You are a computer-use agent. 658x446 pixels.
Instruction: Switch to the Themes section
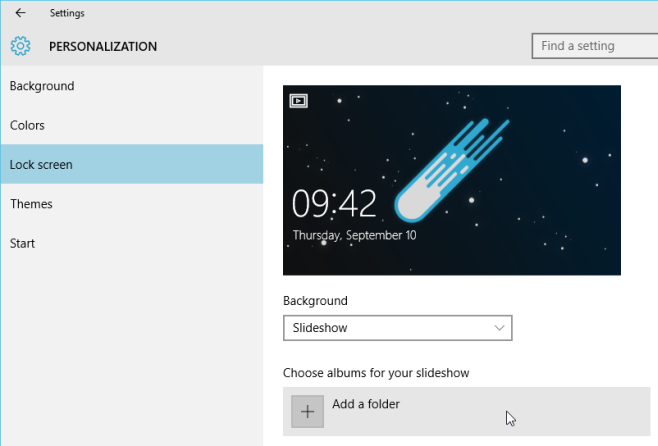pyautogui.click(x=31, y=204)
